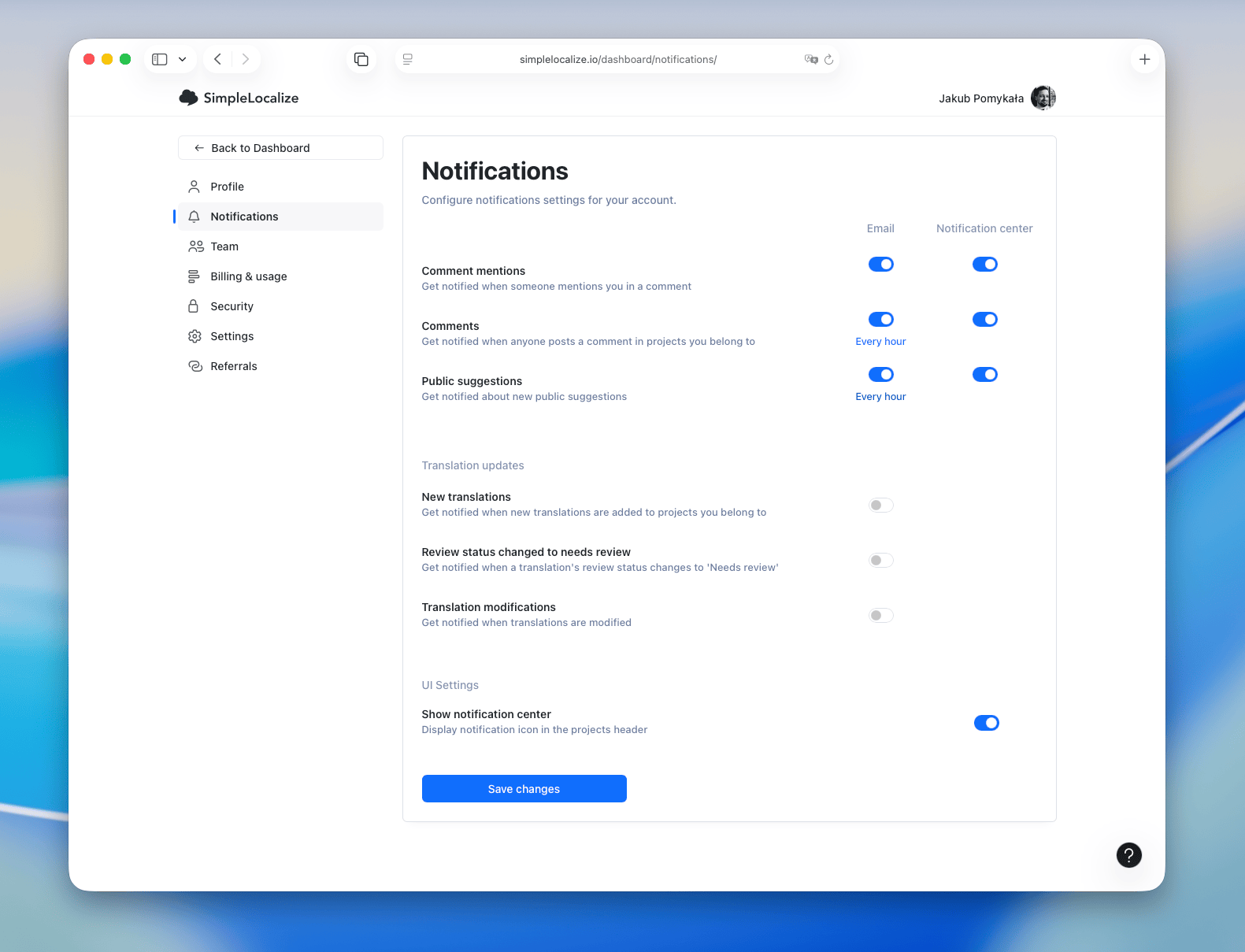Click the Notification center column header
Screen dimensions: 1245x952
tap(984, 228)
